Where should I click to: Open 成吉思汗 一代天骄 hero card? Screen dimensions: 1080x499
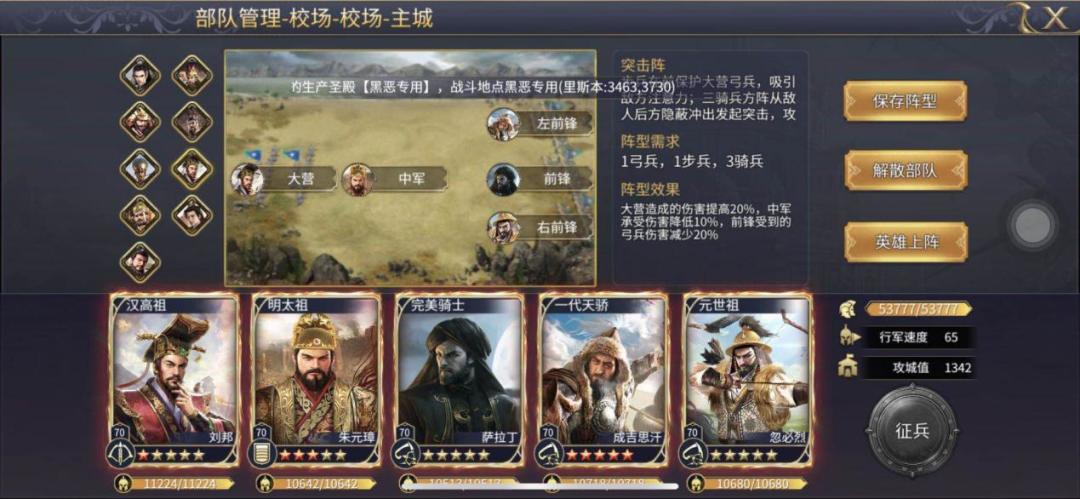(603, 380)
